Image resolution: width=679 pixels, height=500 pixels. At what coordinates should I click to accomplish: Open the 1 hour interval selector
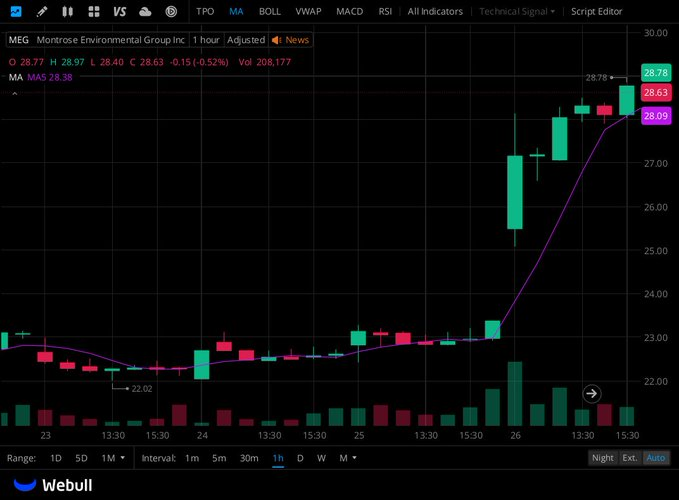pyautogui.click(x=206, y=40)
